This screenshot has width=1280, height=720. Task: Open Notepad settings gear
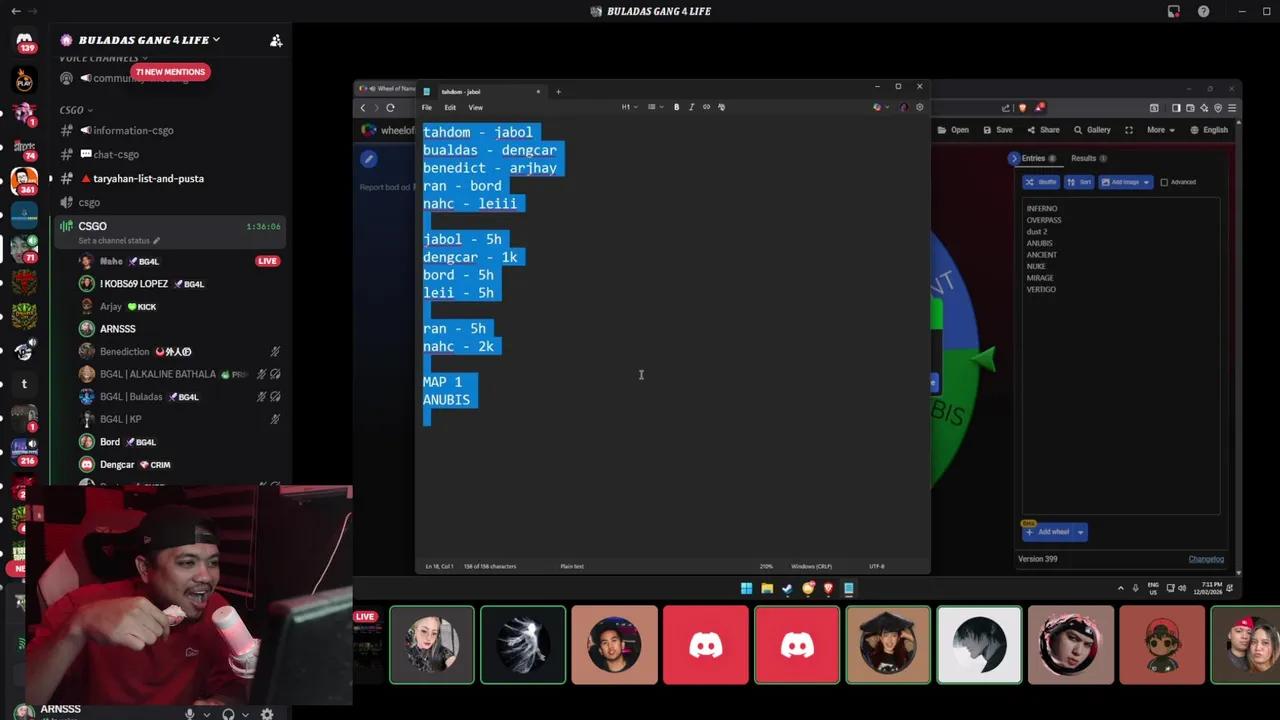coord(920,107)
